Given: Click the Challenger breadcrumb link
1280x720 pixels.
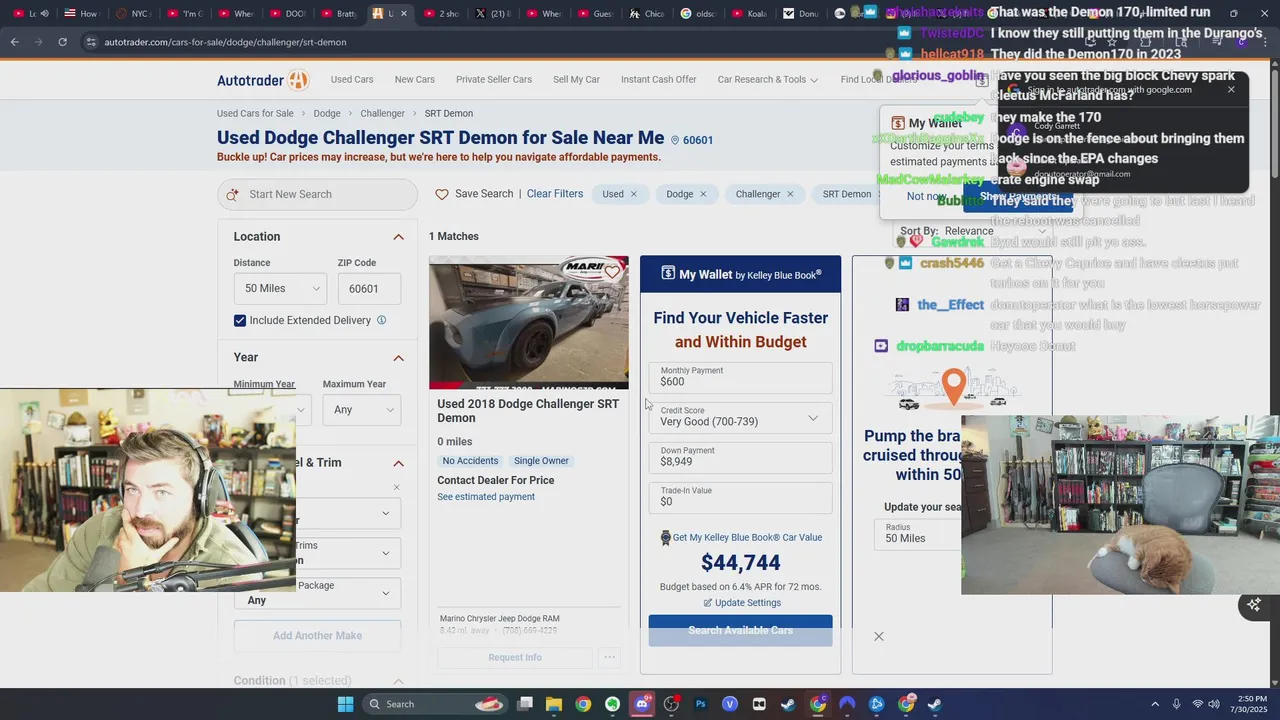Looking at the screenshot, I should point(383,114).
